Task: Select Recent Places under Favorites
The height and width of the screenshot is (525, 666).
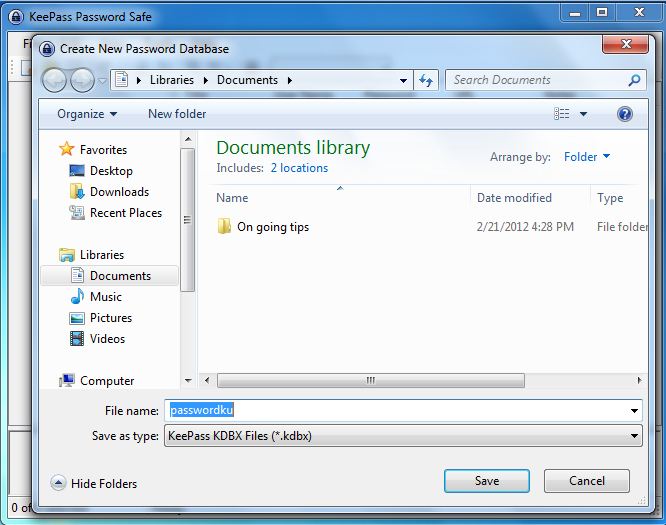Action: coord(126,212)
